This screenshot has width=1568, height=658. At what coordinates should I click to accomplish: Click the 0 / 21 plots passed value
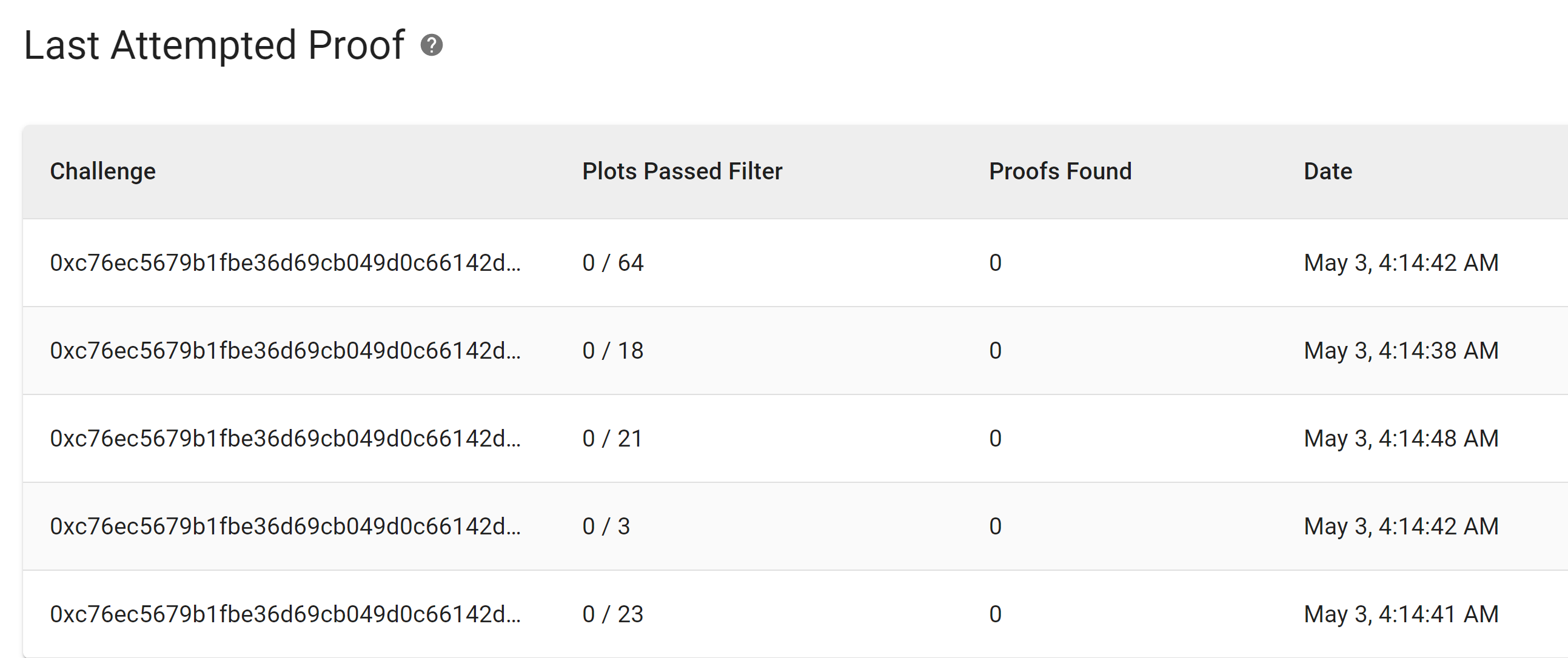coord(612,439)
